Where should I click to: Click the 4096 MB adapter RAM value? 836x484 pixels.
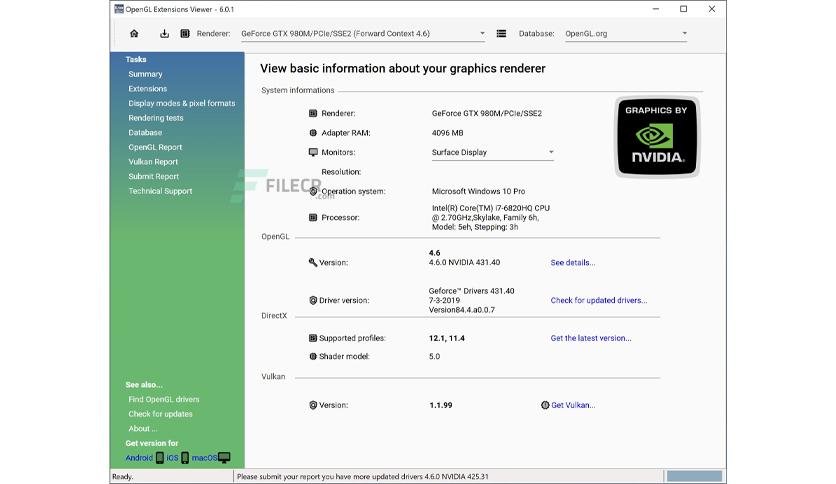pos(447,133)
